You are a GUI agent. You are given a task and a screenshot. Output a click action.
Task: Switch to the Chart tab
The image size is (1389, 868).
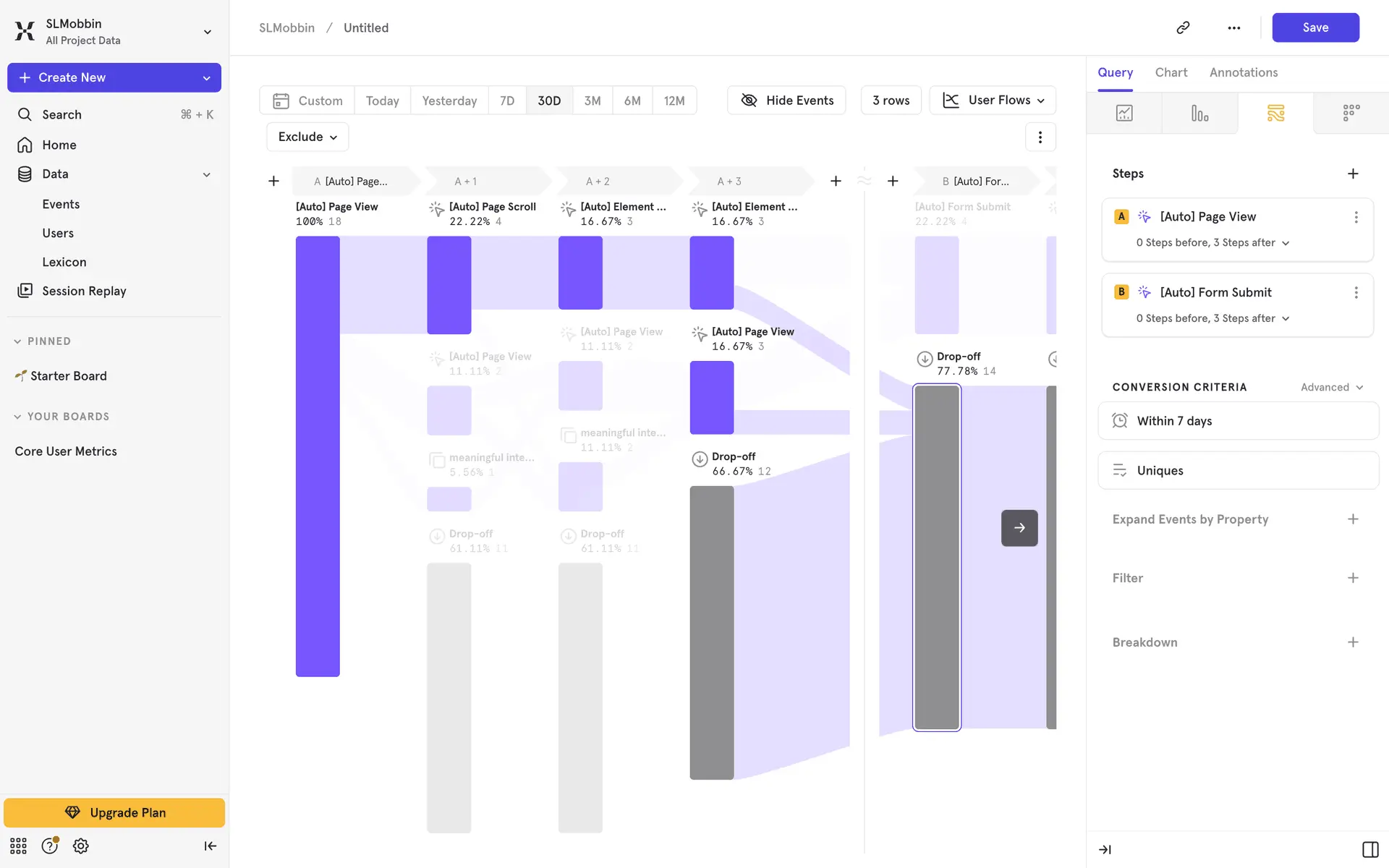[x=1171, y=72]
